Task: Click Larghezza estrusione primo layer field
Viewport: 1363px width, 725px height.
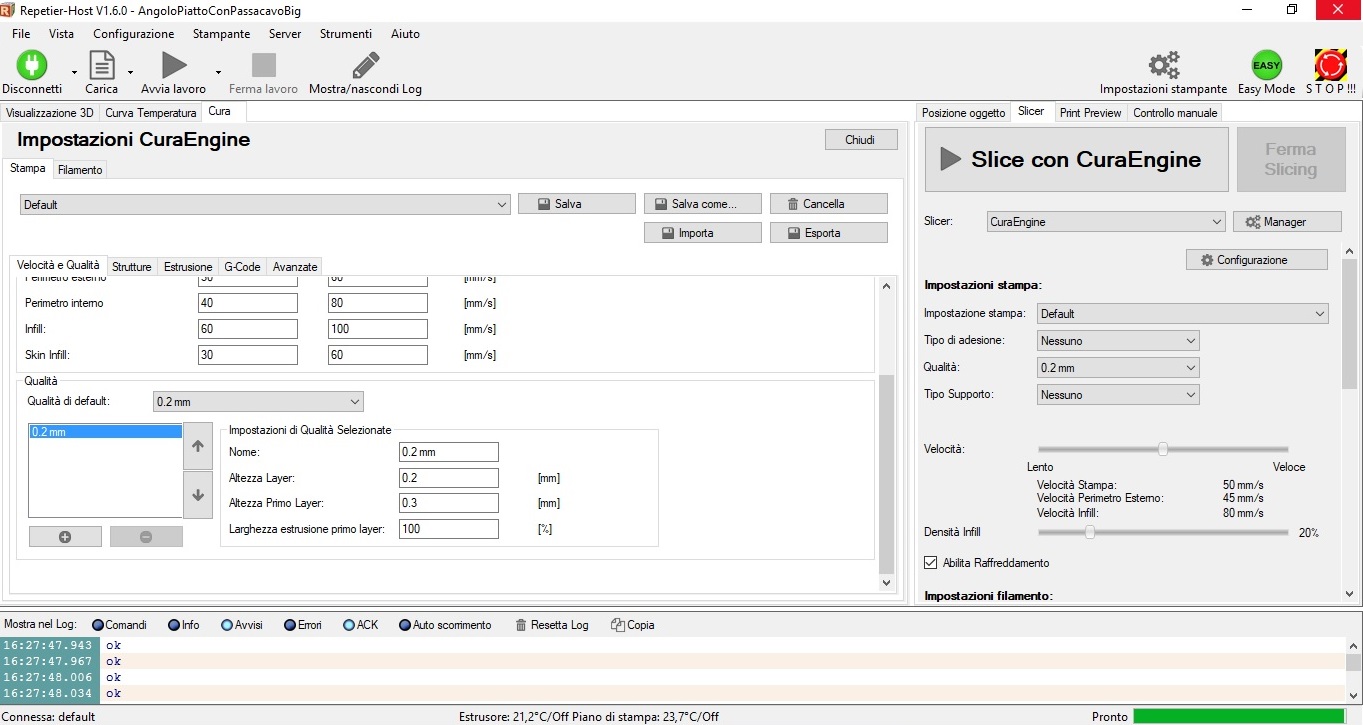Action: [448, 529]
